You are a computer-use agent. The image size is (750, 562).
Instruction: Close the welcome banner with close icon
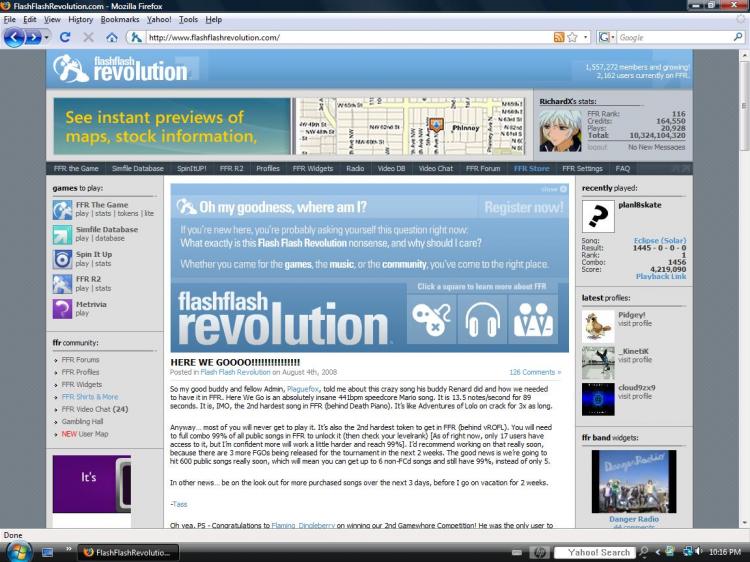tap(563, 189)
